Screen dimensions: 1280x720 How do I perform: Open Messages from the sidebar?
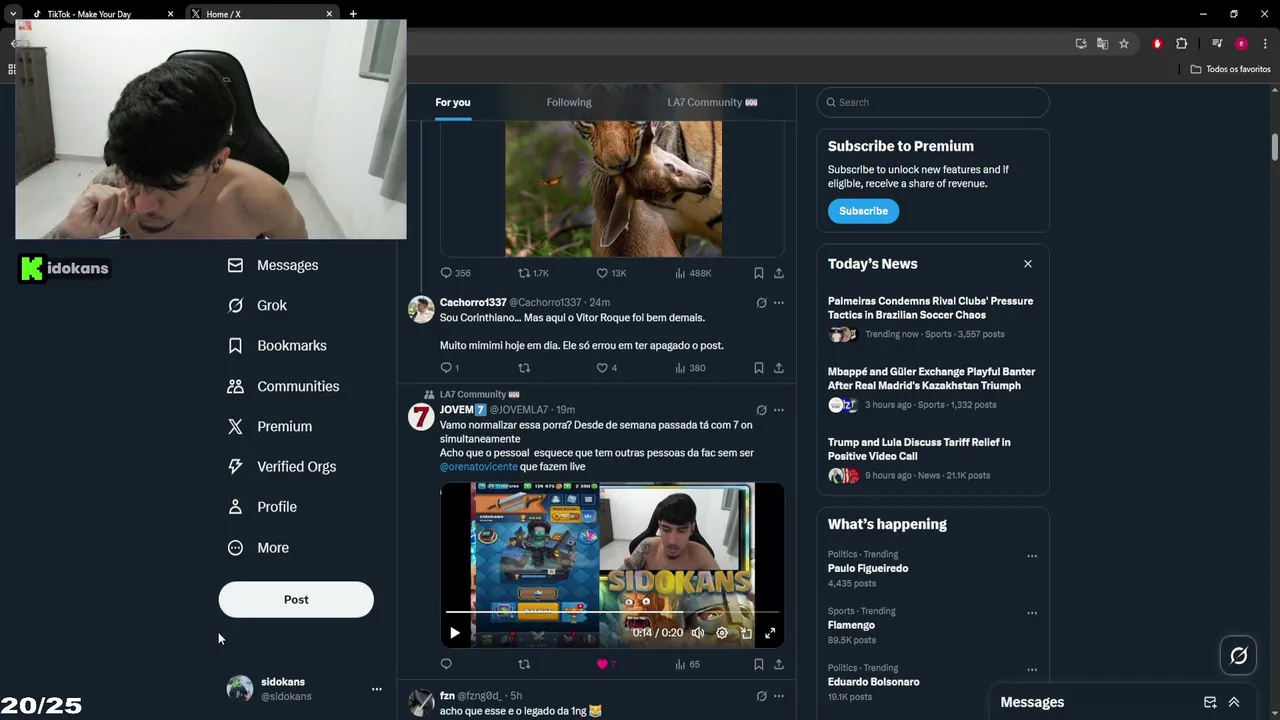coord(273,265)
